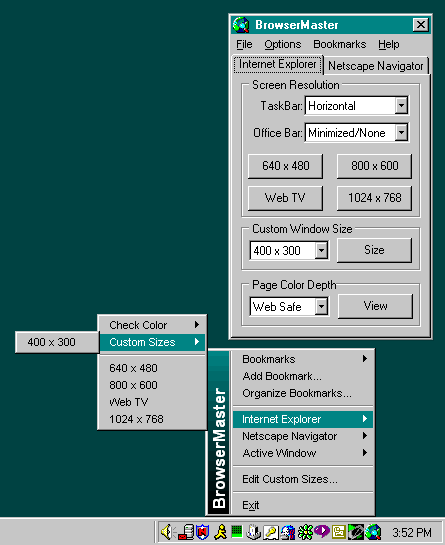The width and height of the screenshot is (445, 545).
Task: Click the BrowserMaster globe icon in system tray
Action: tap(373, 532)
